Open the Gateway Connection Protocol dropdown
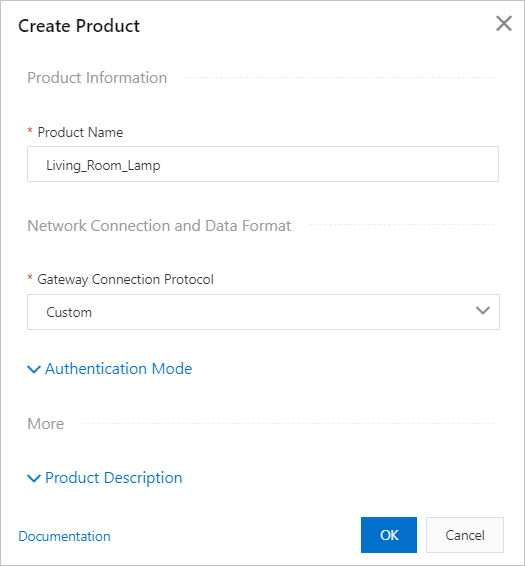 coord(263,312)
